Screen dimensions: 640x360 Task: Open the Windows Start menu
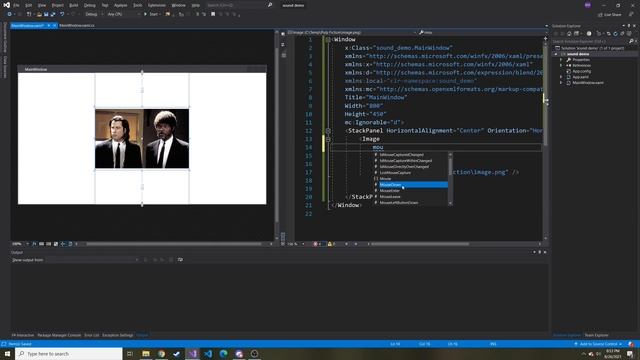7,354
